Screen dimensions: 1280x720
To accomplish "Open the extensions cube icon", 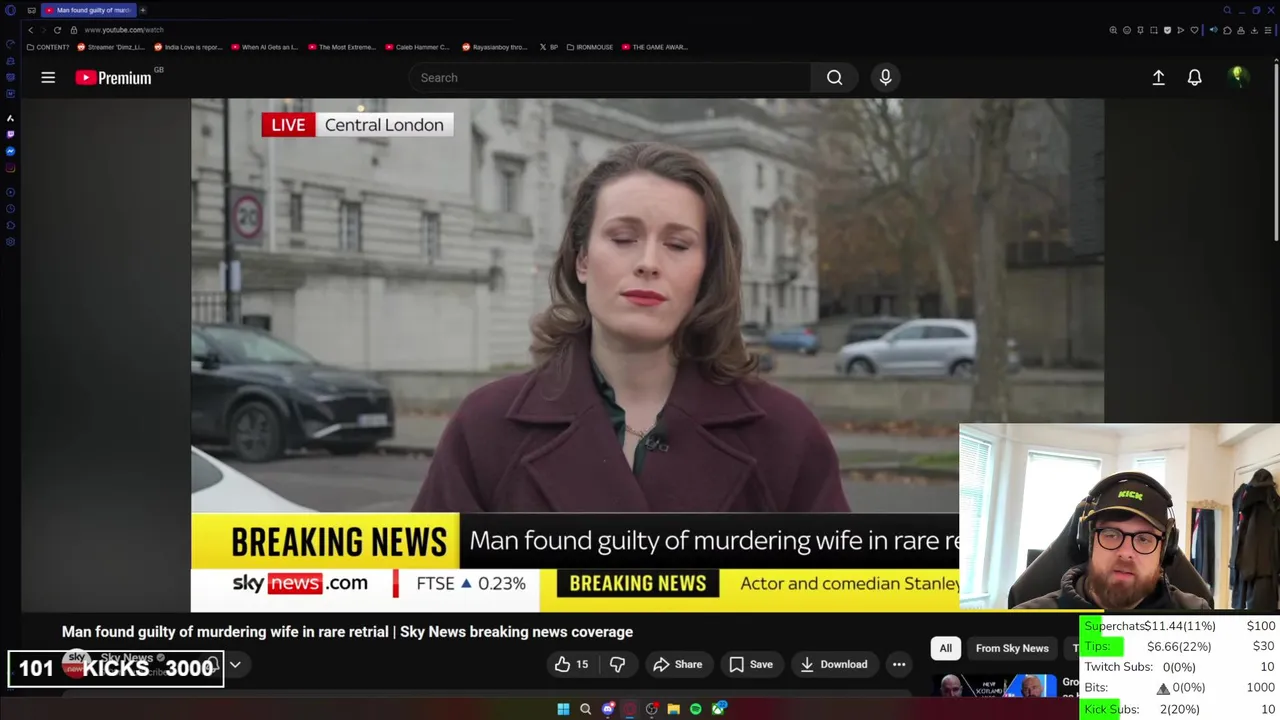I will 1227,30.
